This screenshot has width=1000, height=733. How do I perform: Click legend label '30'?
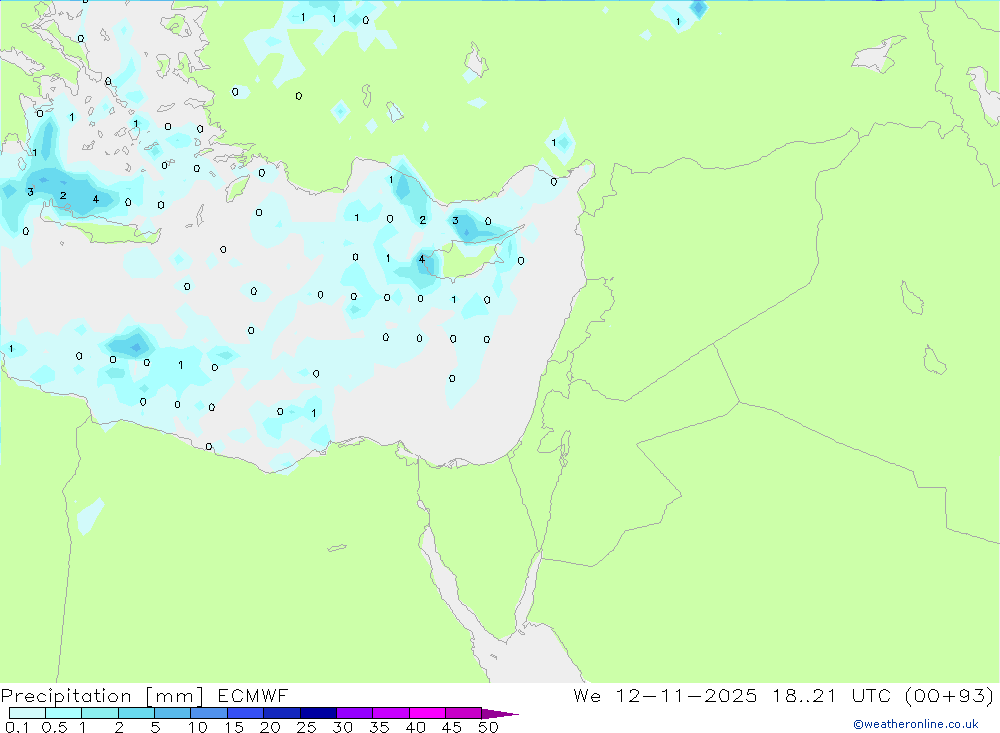pyautogui.click(x=342, y=727)
